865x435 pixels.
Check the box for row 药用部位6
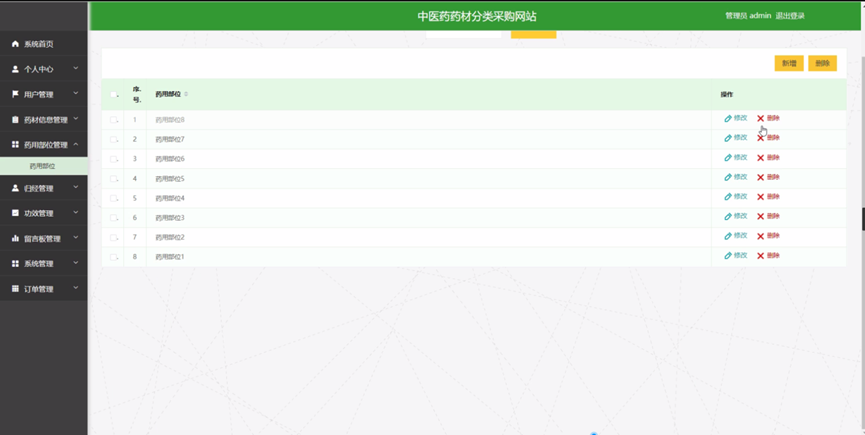(x=113, y=159)
